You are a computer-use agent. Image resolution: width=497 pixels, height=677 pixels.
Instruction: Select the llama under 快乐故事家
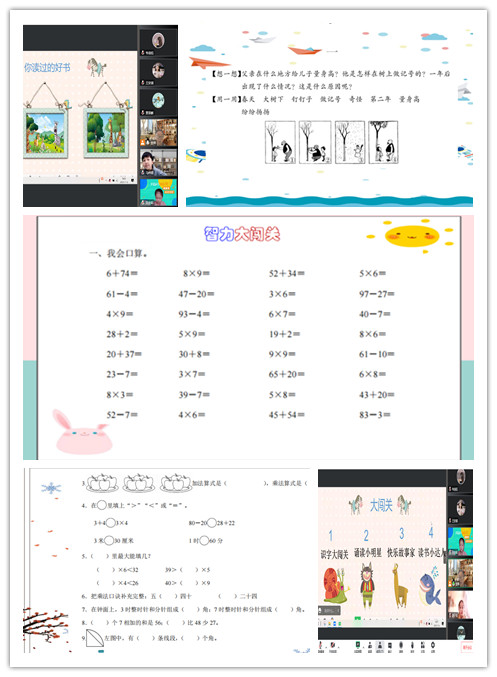[x=399, y=586]
